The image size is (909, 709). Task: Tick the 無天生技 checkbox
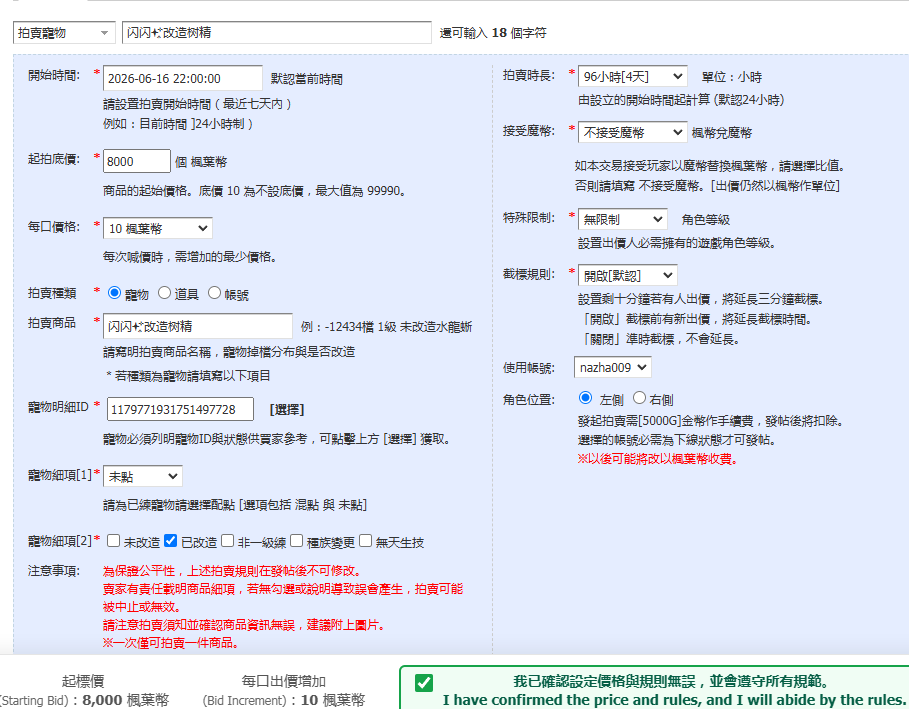(x=365, y=541)
